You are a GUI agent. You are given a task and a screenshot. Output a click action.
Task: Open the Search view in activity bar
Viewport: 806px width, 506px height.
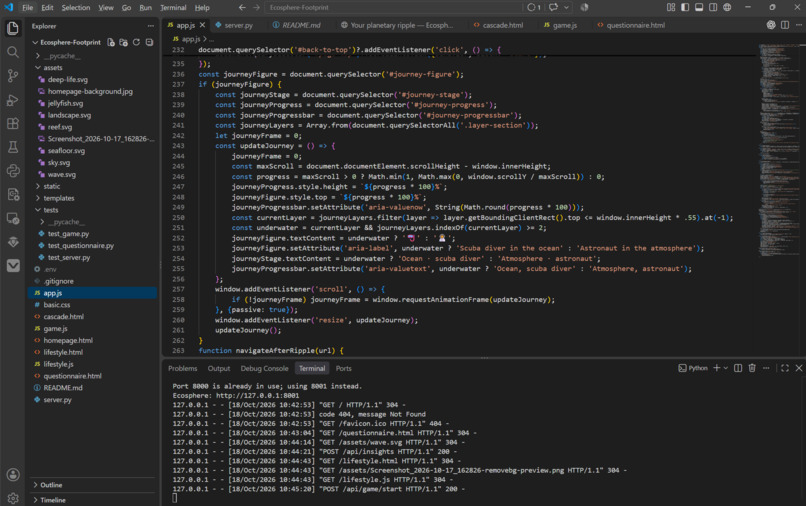[13, 52]
